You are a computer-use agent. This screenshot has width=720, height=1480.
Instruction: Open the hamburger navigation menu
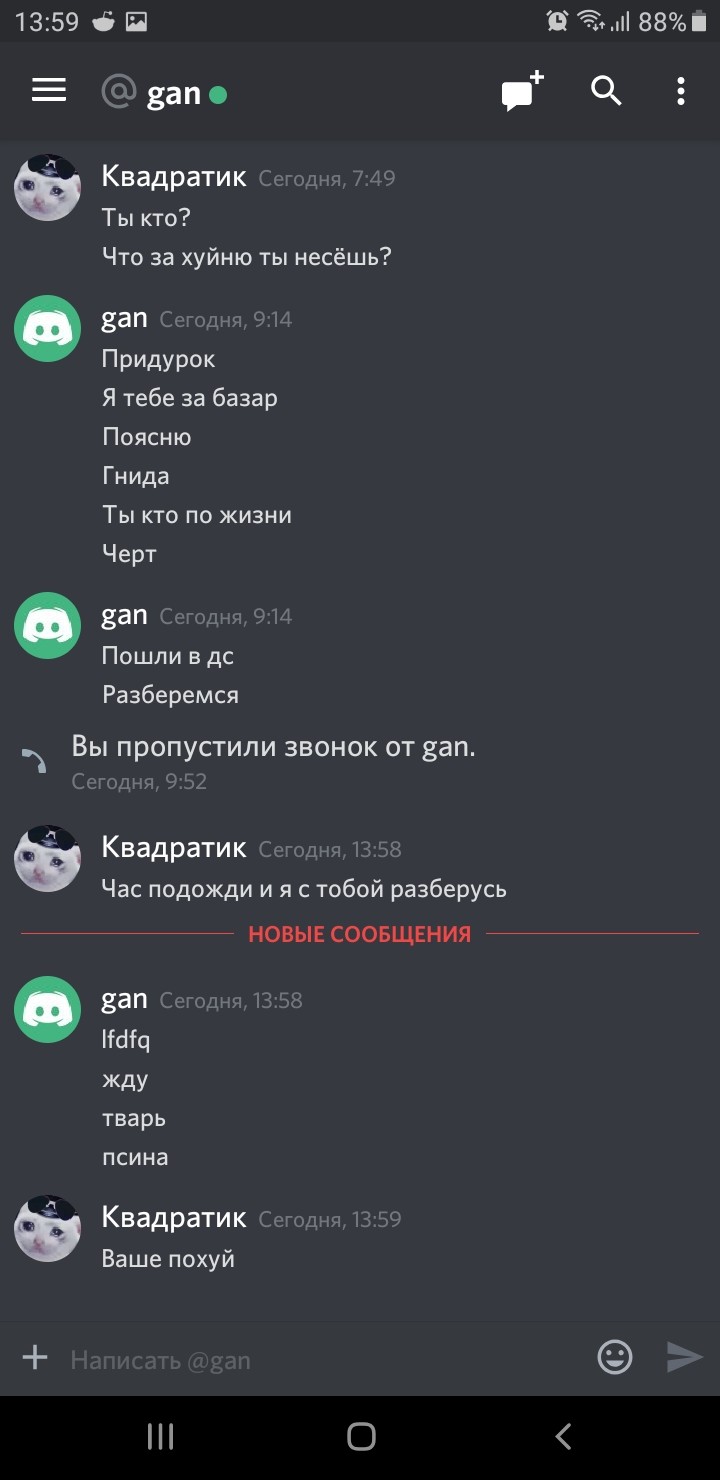click(49, 91)
